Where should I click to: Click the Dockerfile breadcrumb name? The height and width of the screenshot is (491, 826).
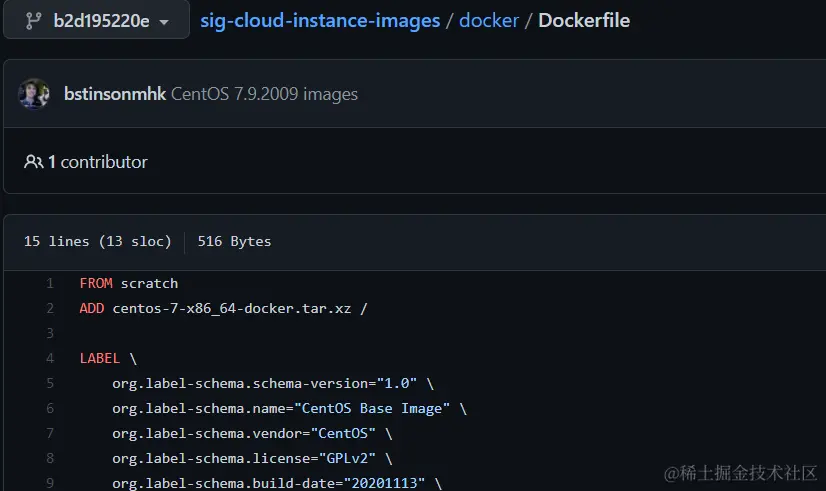click(584, 21)
